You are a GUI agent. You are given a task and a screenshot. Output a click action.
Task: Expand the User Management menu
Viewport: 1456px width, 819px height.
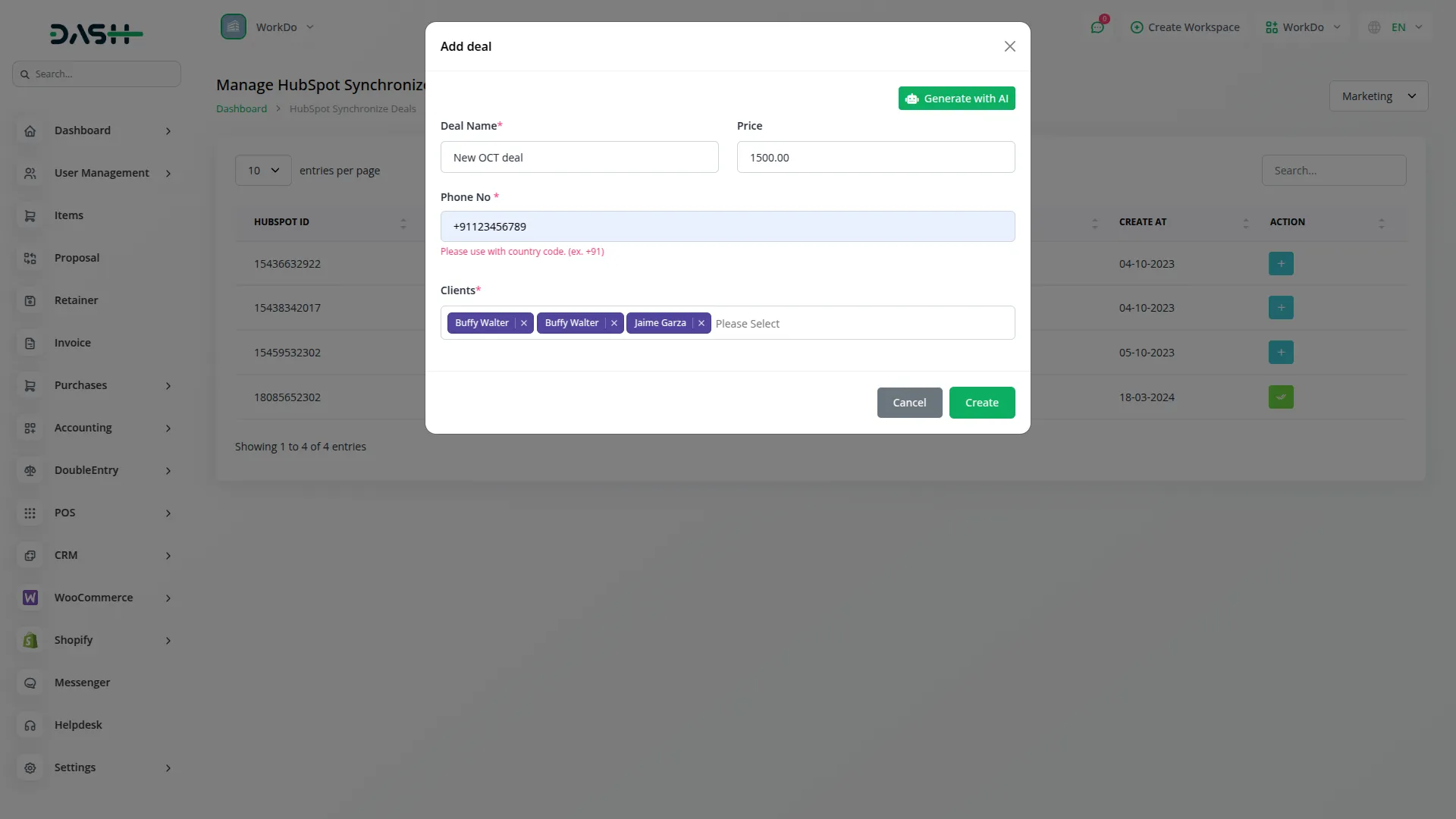click(102, 172)
